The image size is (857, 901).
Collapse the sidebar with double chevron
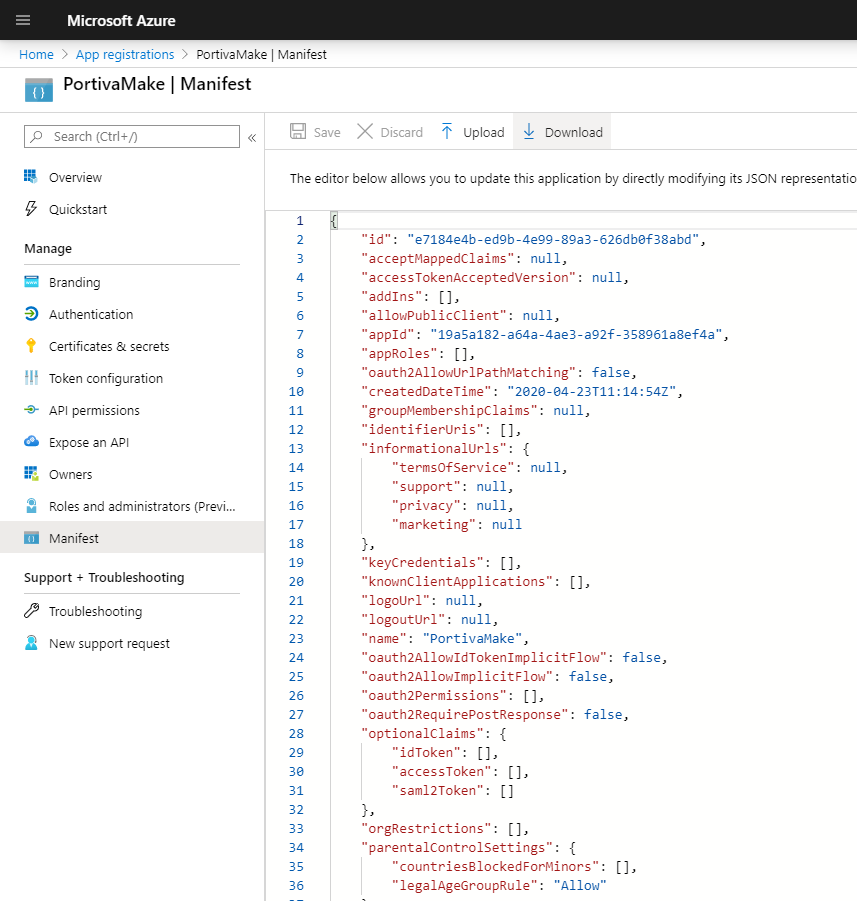[252, 137]
